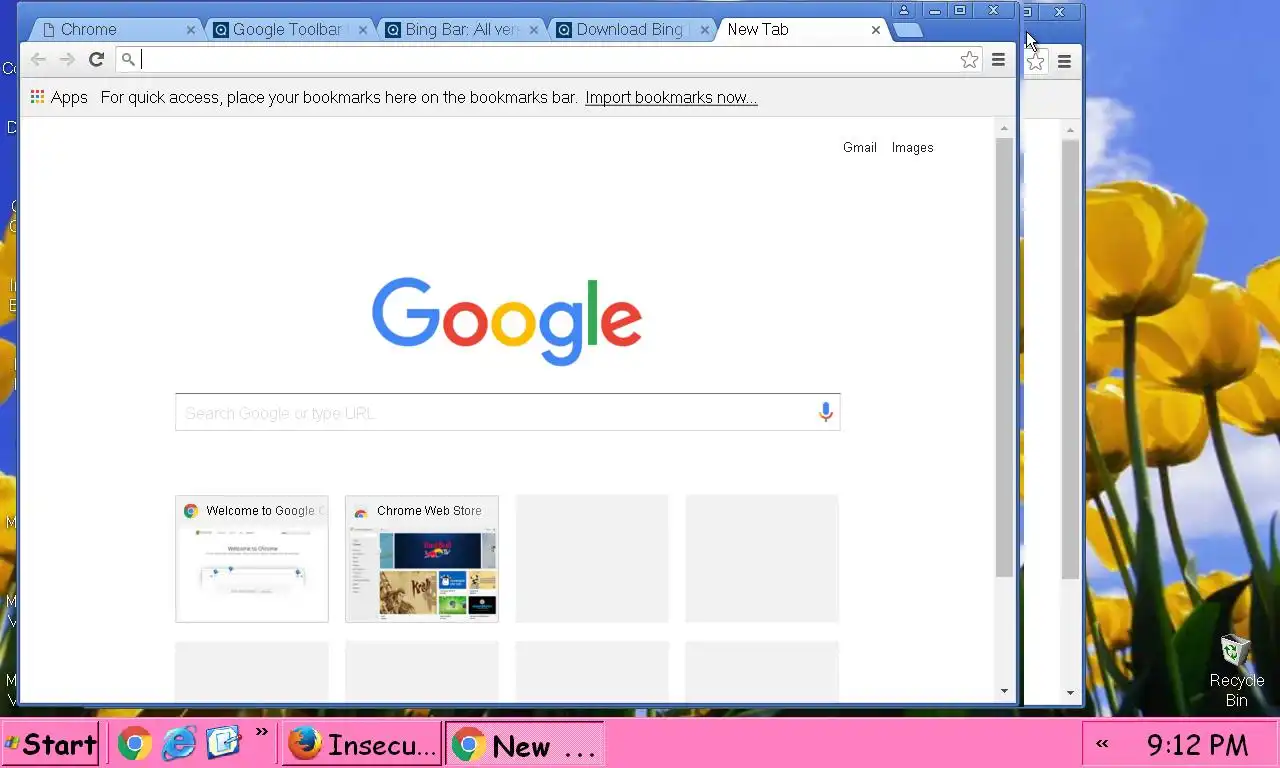Open the menu icon in the back window
The image size is (1280, 768).
(x=1064, y=62)
